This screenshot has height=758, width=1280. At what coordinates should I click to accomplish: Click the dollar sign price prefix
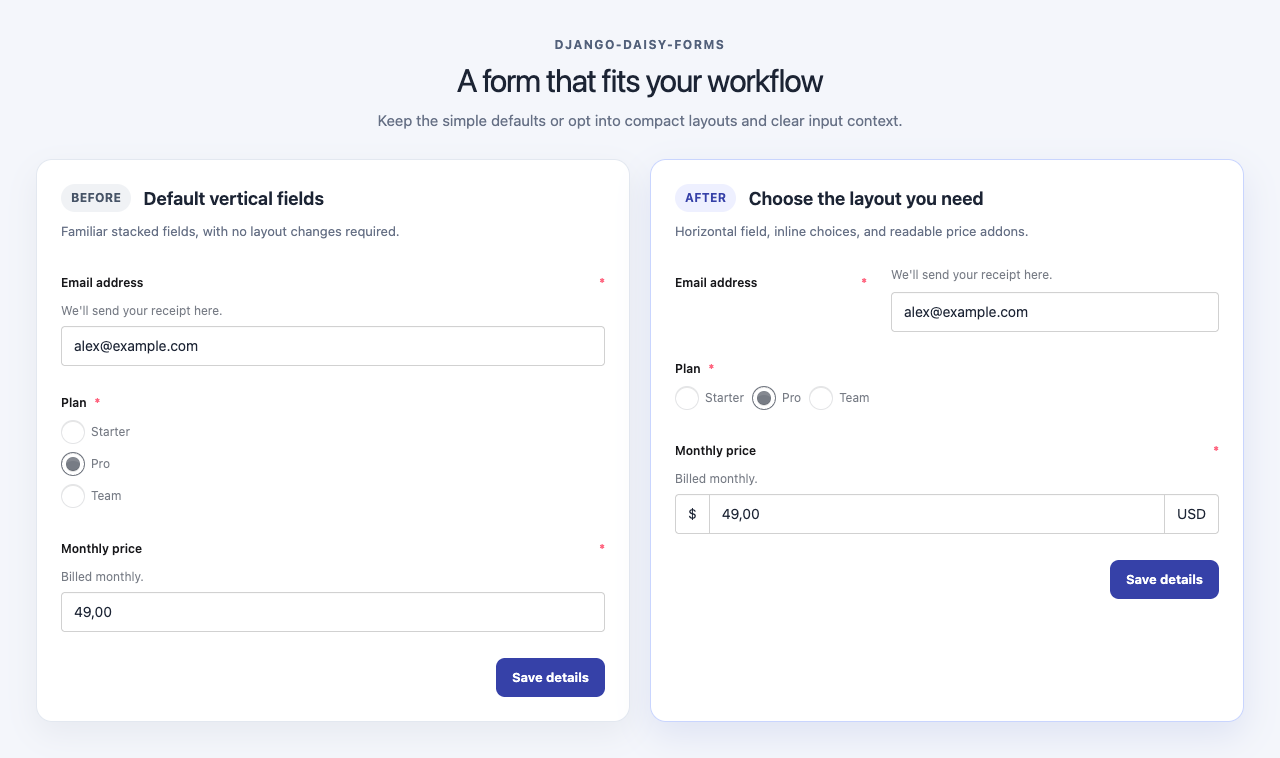692,514
